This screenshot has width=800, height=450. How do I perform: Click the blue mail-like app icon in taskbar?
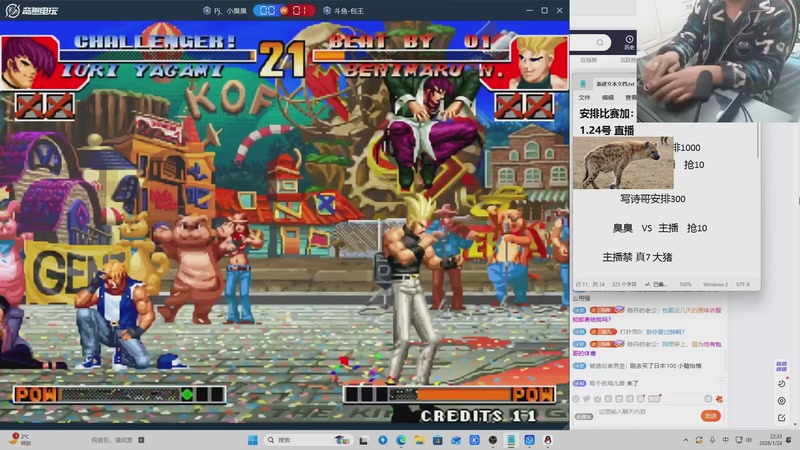click(456, 440)
